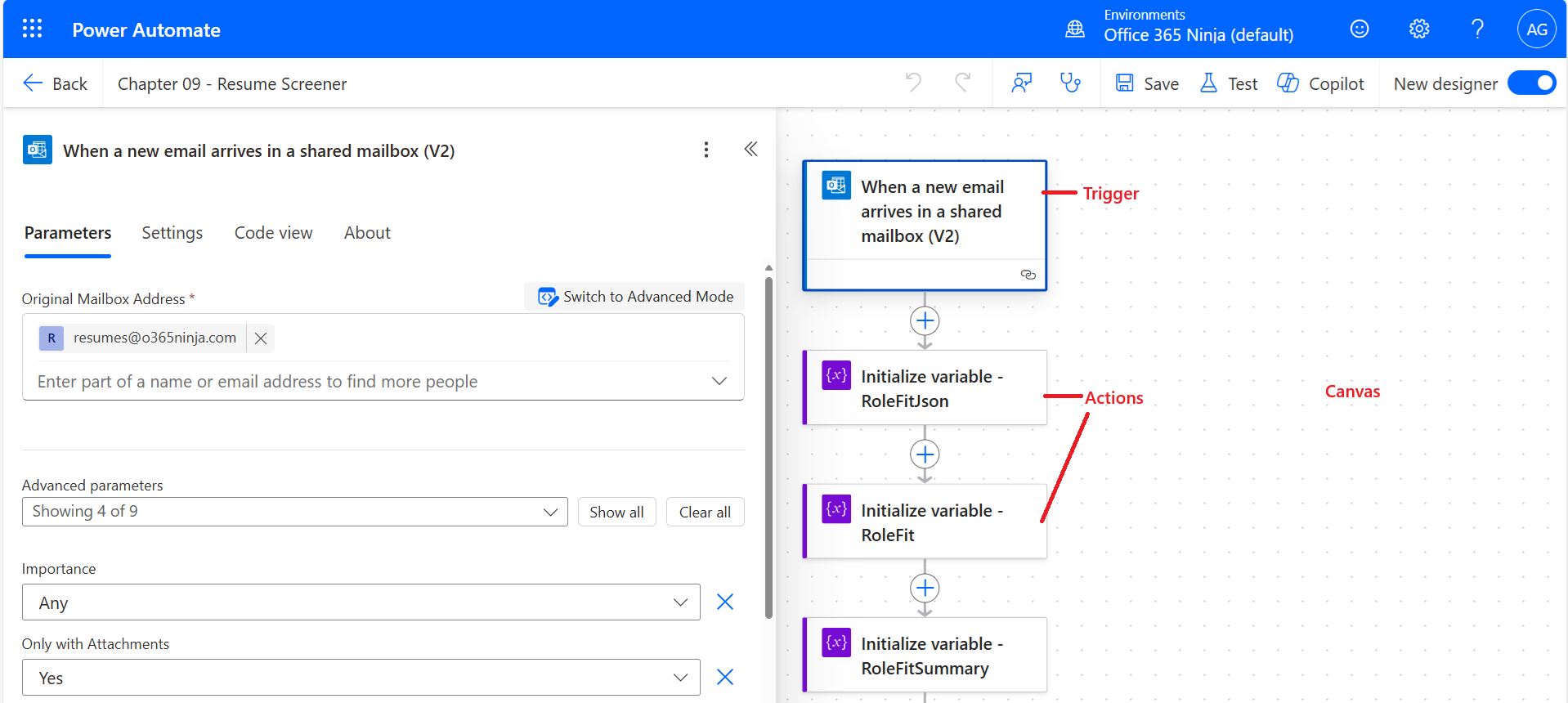Open the Flow checker stethoscope icon
1568x703 pixels.
click(x=1070, y=83)
